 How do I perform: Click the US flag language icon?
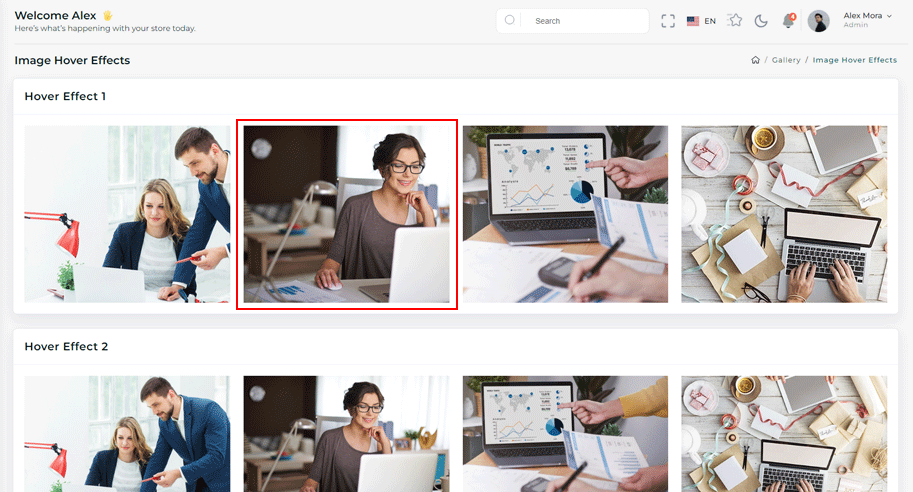(693, 21)
